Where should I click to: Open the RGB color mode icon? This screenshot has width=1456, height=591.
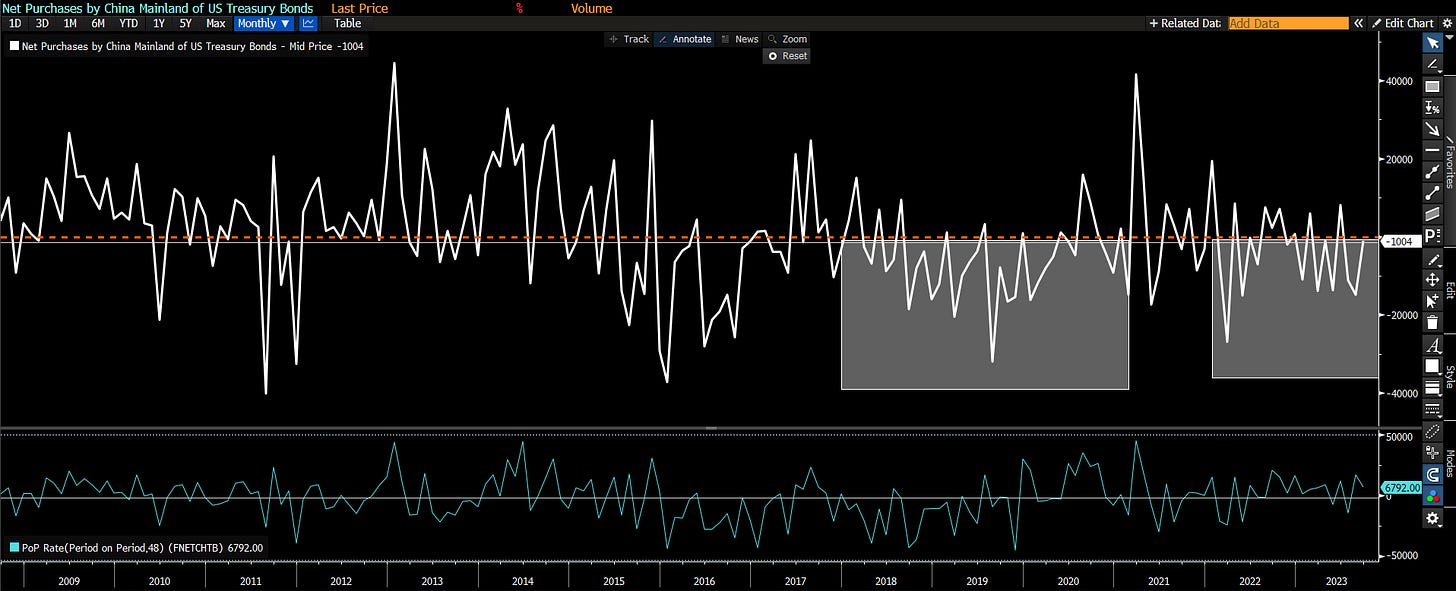point(1432,495)
